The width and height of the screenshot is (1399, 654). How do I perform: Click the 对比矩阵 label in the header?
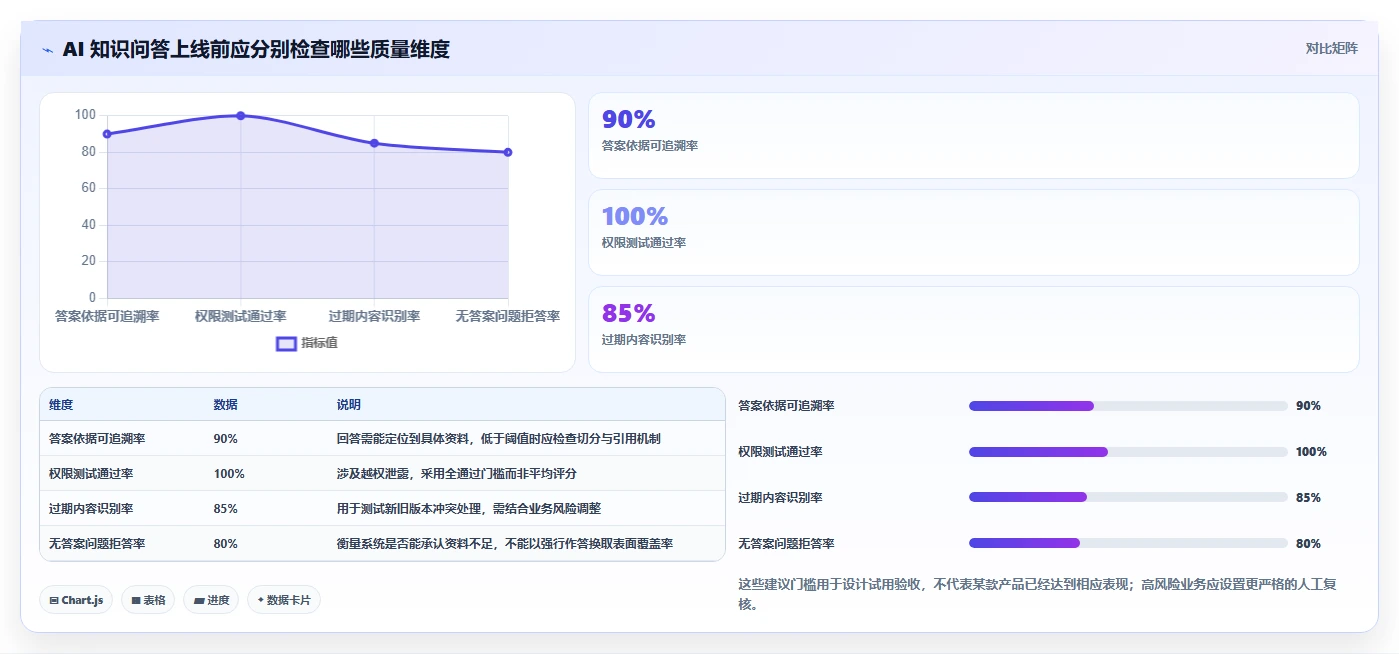click(1331, 48)
